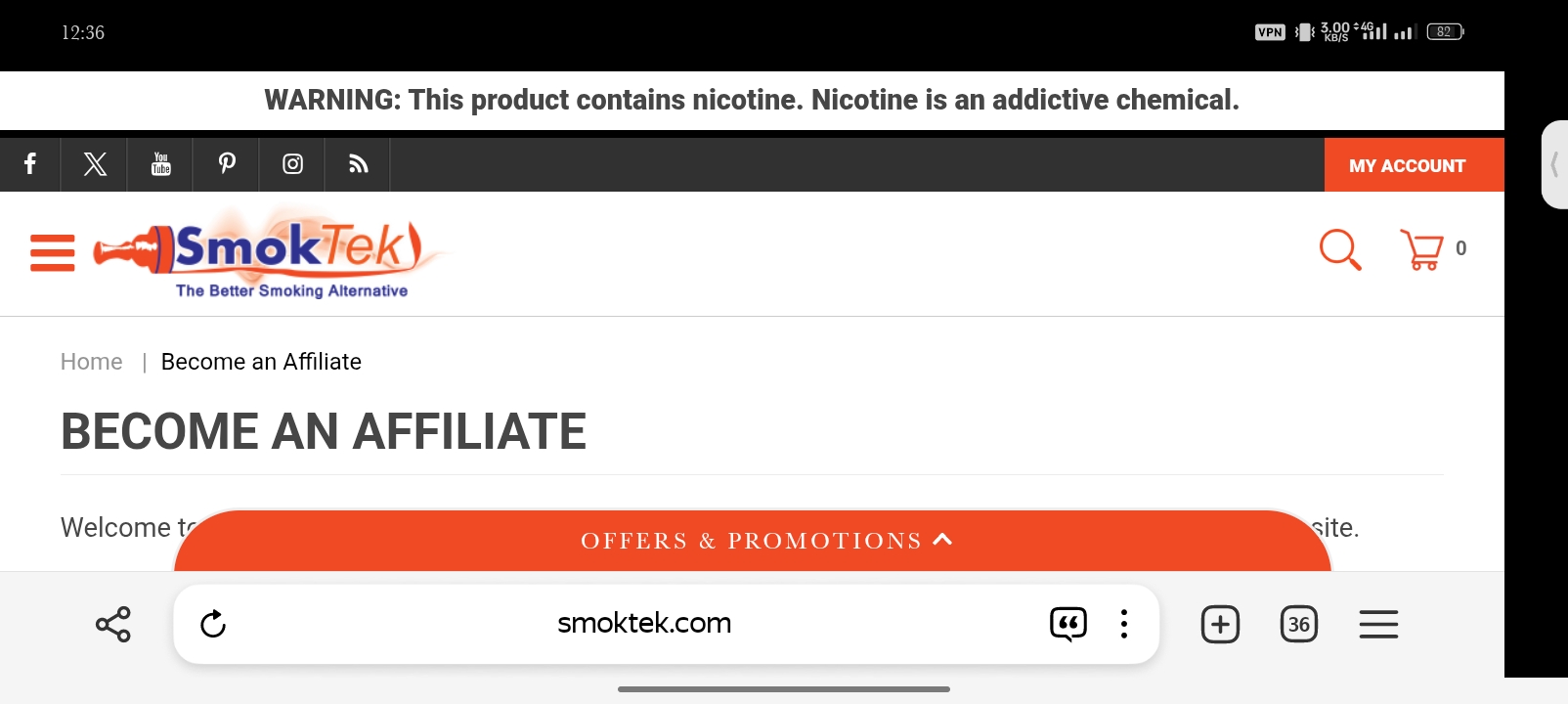Go to Home breadcrumb link
The image size is (1568, 704).
tap(92, 362)
